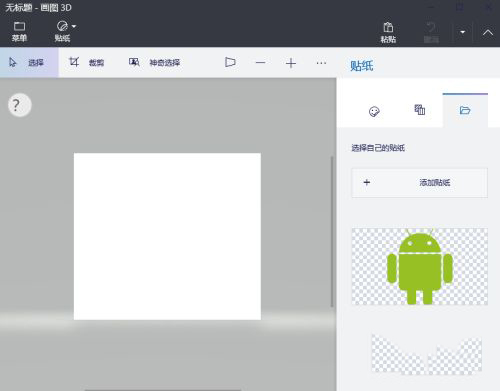The height and width of the screenshot is (391, 500).
Task: Click the white canvas area
Action: tap(167, 236)
